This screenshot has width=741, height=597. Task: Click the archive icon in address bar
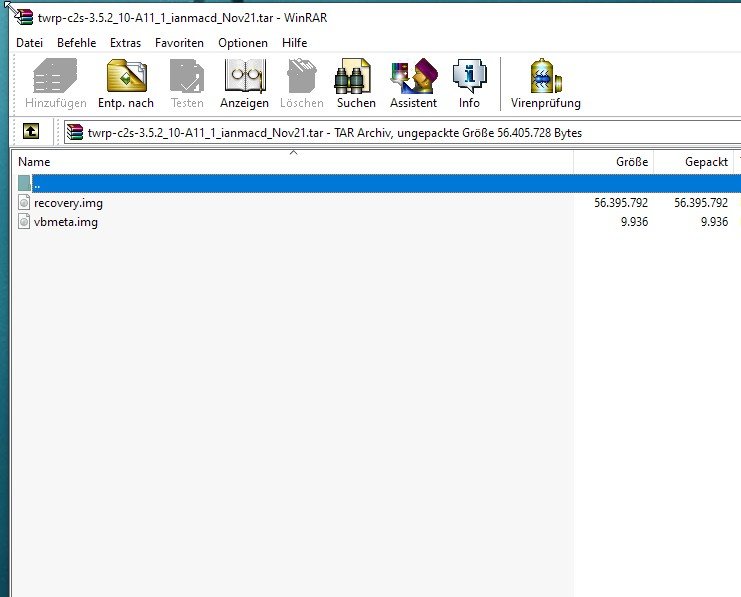pyautogui.click(x=75, y=132)
